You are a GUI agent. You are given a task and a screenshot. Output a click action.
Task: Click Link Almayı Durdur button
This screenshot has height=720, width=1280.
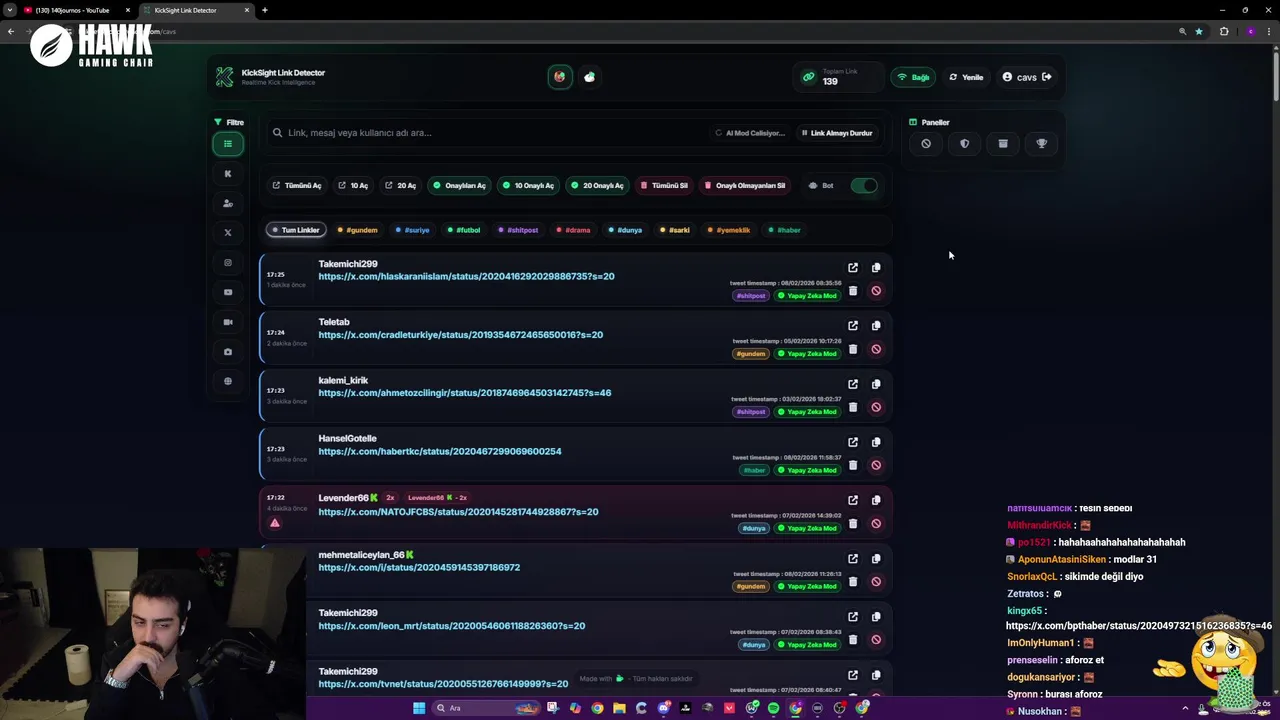837,133
